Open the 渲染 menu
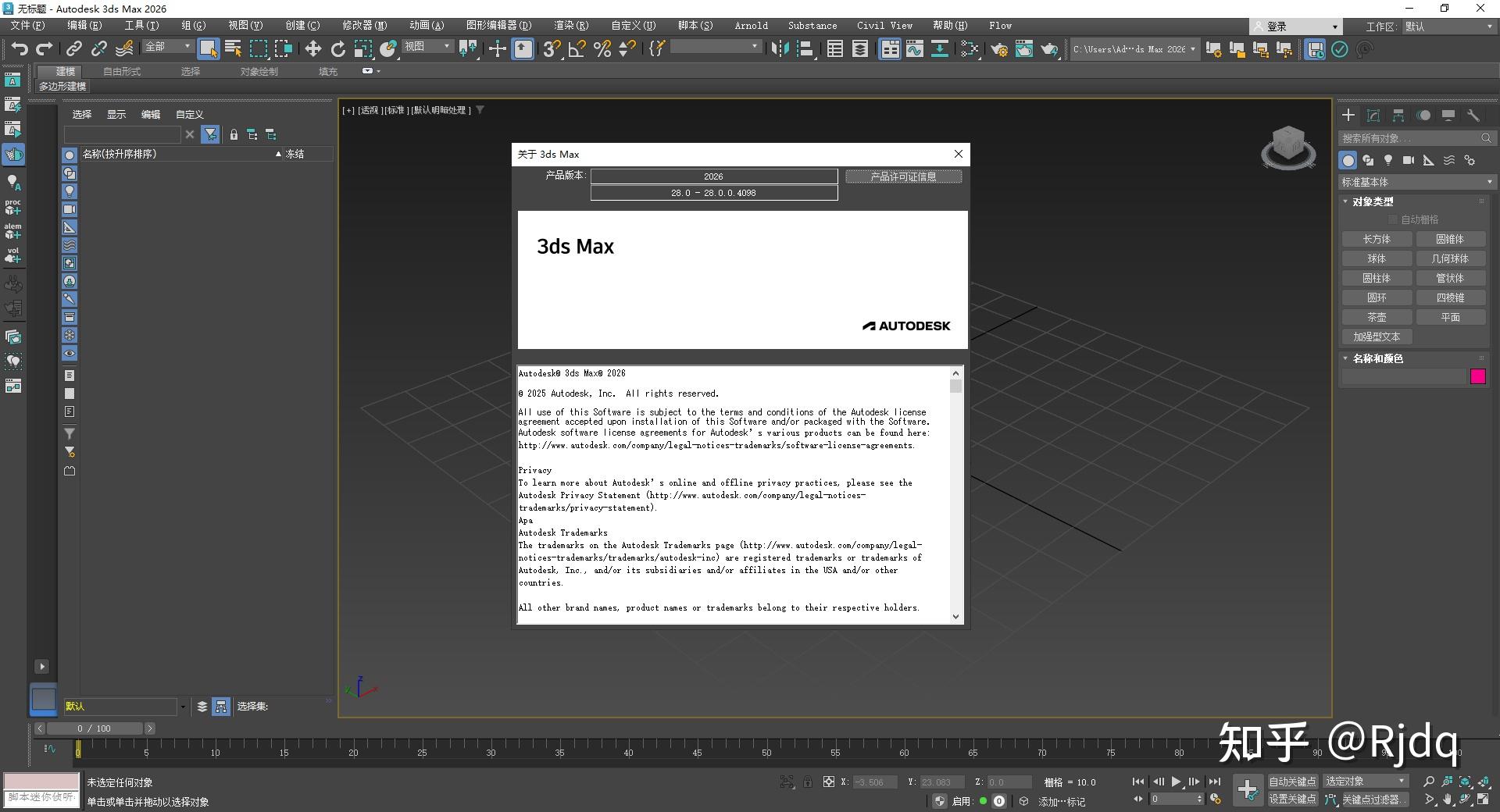The width and height of the screenshot is (1500, 812). pos(571,25)
